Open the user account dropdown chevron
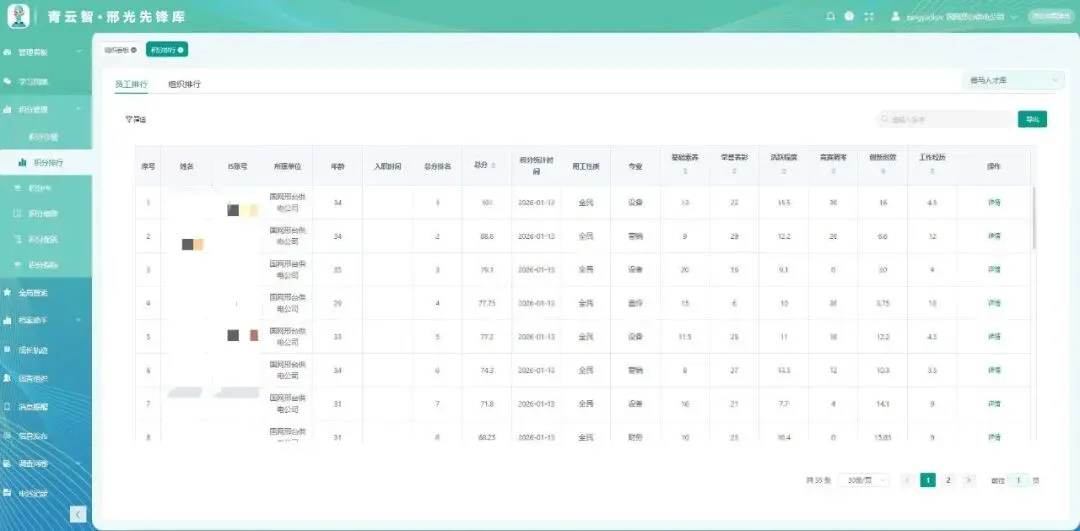1080x531 pixels. [x=1013, y=17]
